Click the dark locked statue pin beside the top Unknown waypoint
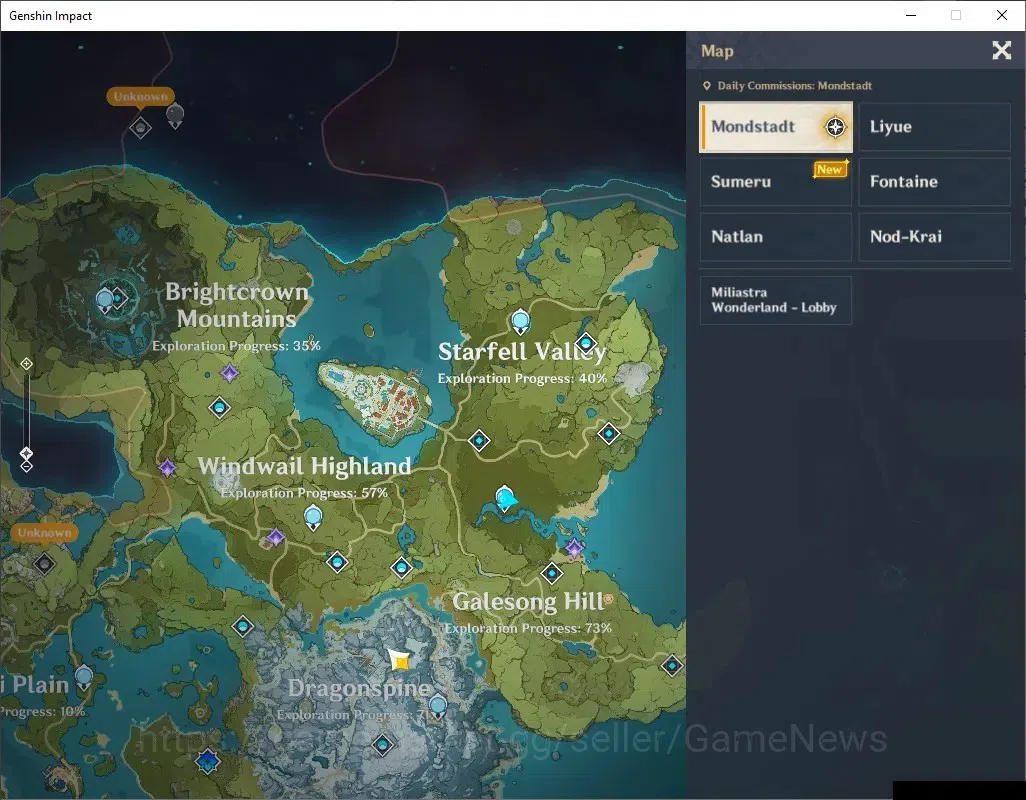The image size is (1026, 800). (175, 116)
